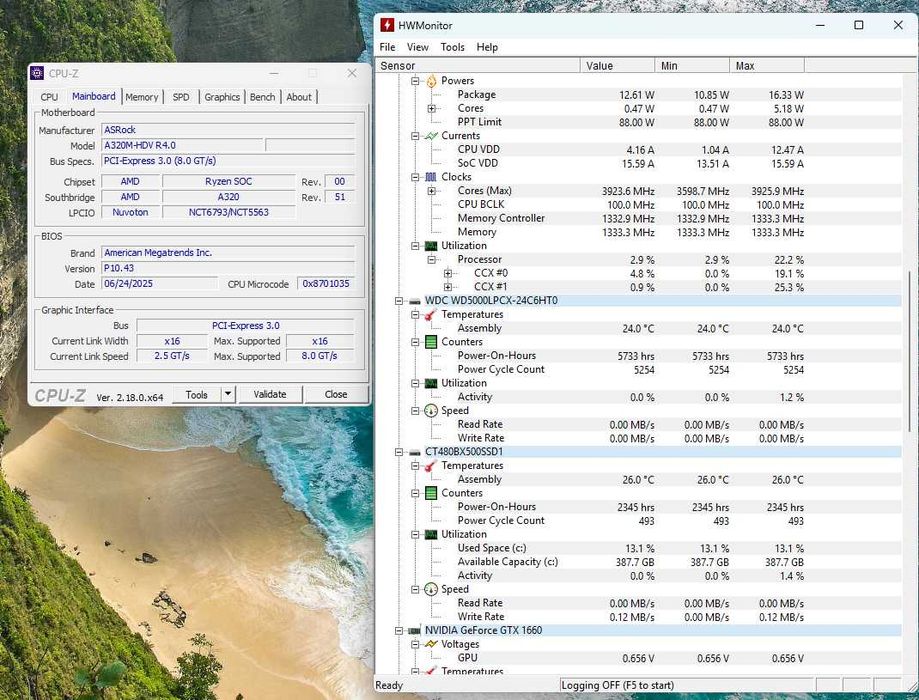Open the HWMonitor View menu

point(417,47)
